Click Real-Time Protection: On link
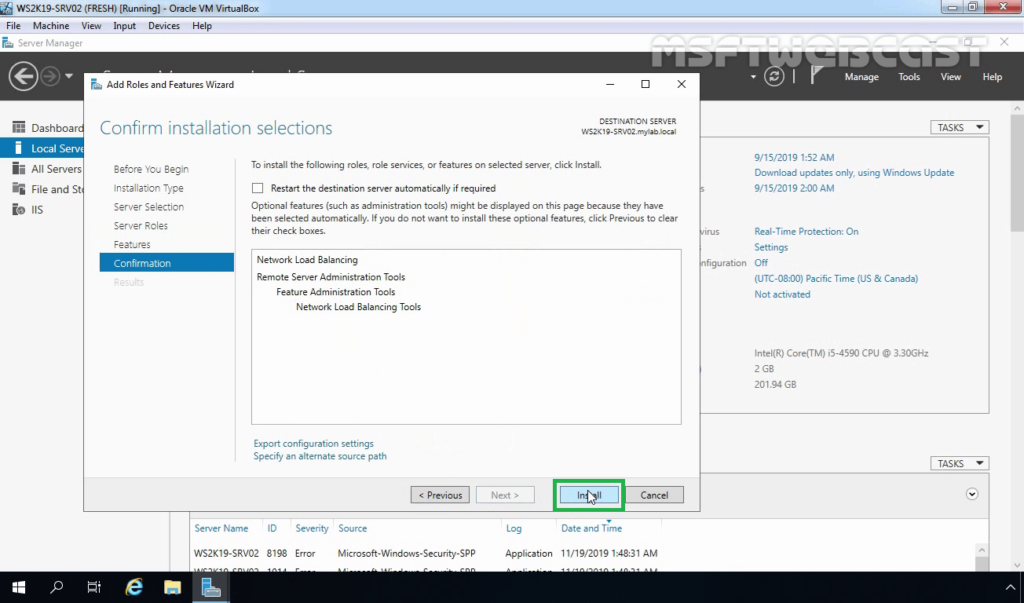The height and width of the screenshot is (603, 1024). pos(806,231)
